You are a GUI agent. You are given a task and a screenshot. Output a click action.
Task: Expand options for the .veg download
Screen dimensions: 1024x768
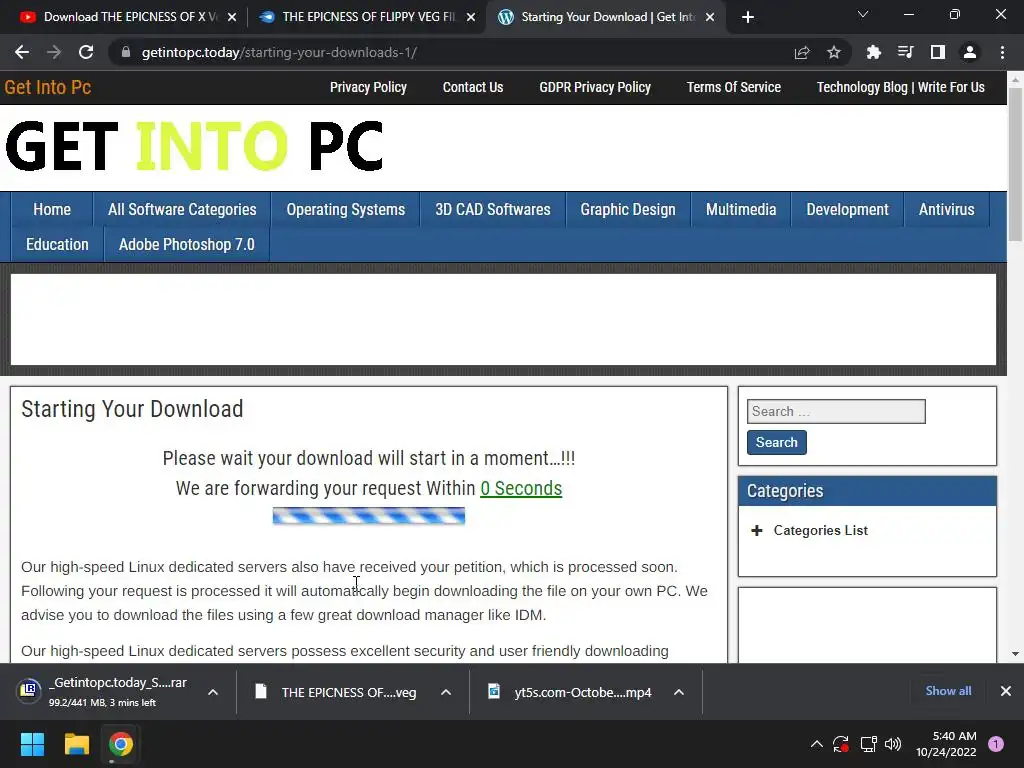click(446, 692)
